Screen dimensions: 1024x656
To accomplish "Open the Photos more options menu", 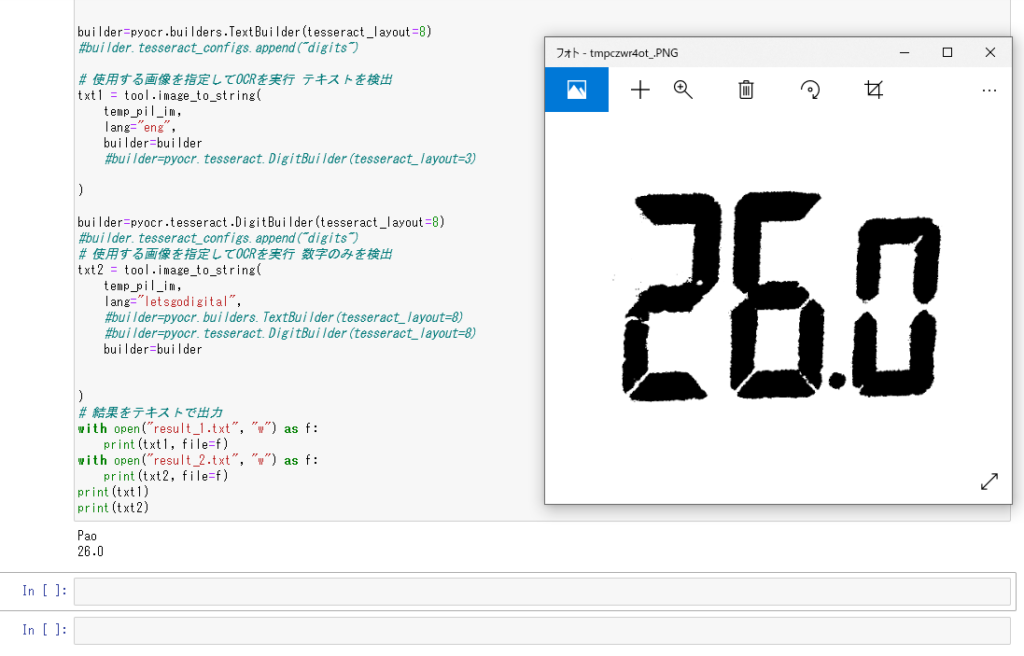I will pyautogui.click(x=989, y=90).
